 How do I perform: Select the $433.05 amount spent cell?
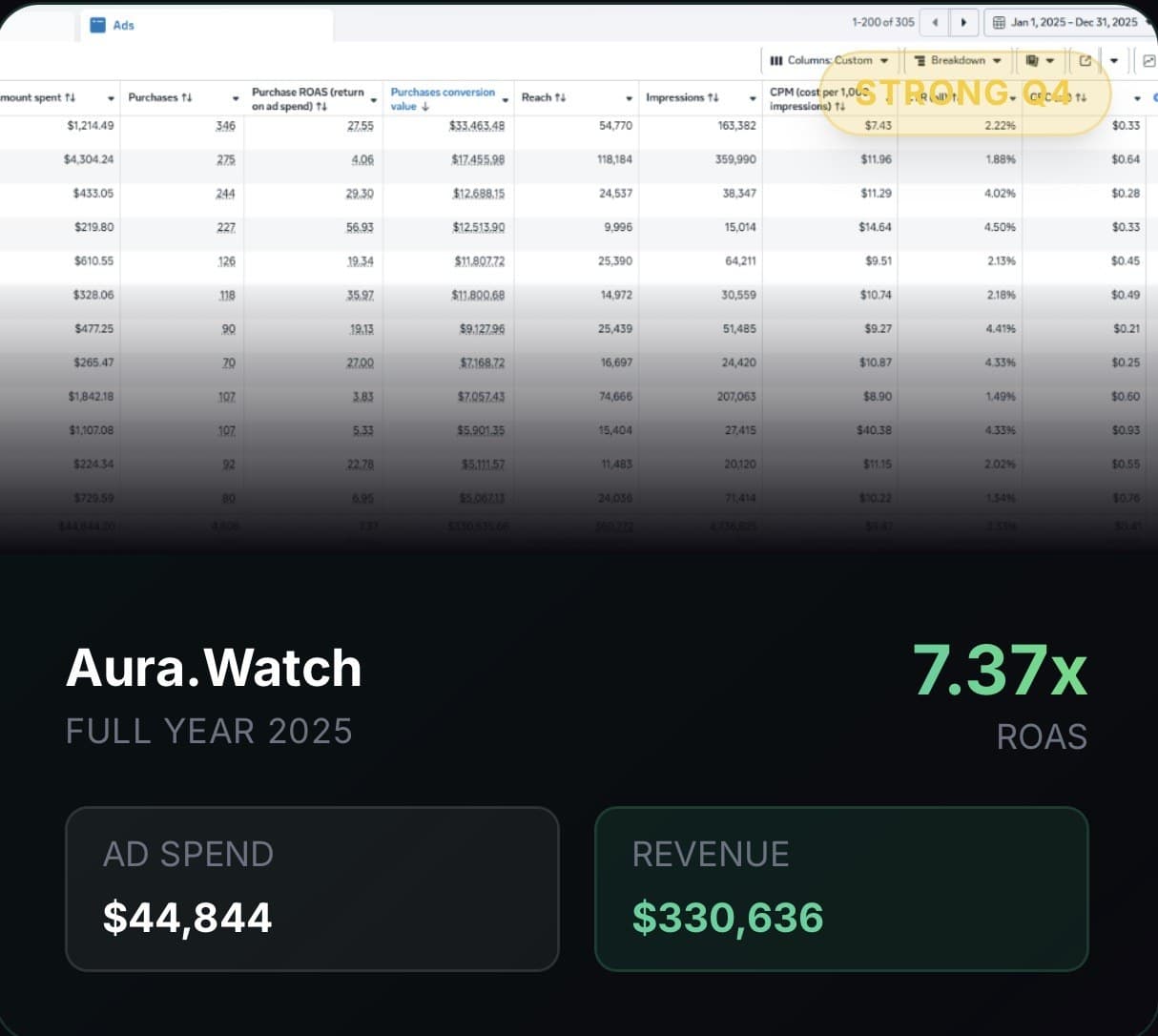(x=93, y=194)
